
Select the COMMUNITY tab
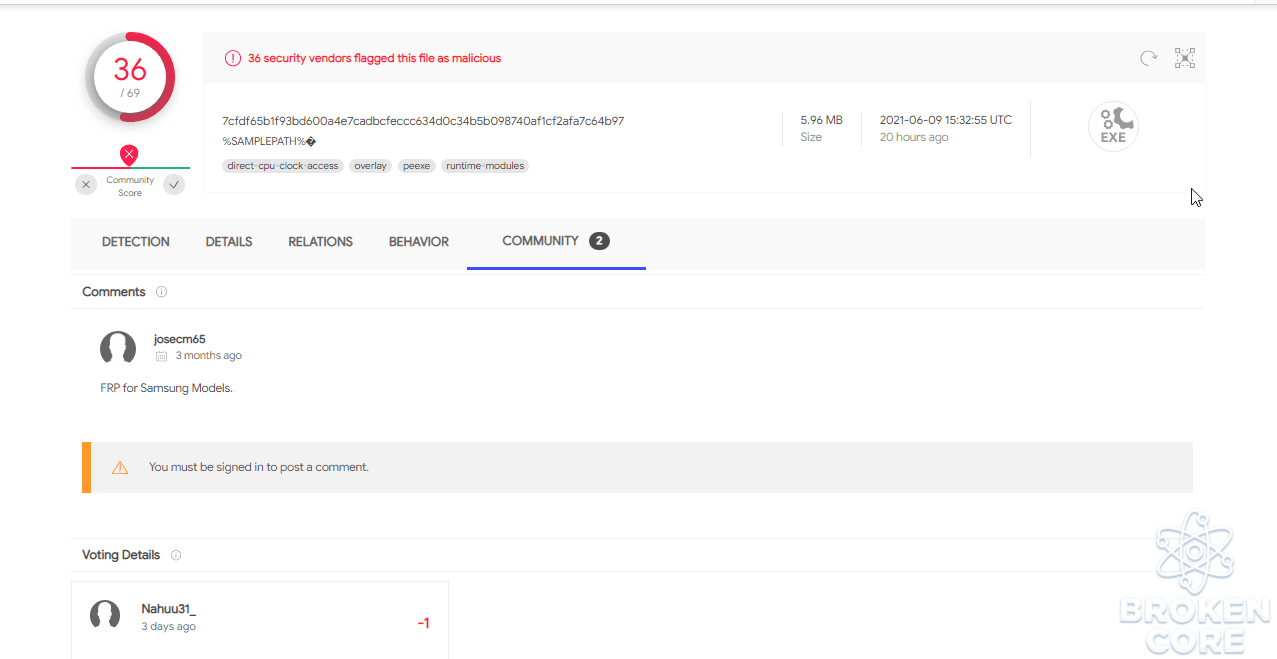point(556,241)
